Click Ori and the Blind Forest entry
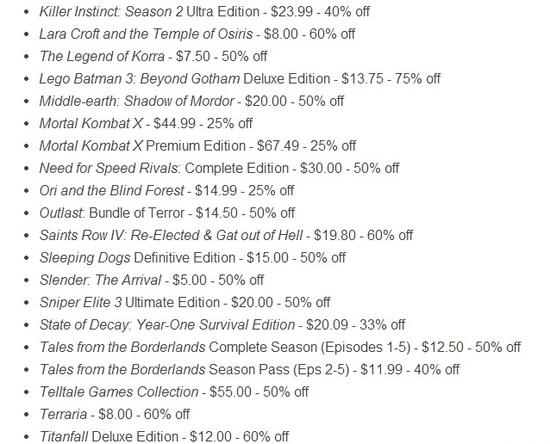 click(x=167, y=191)
